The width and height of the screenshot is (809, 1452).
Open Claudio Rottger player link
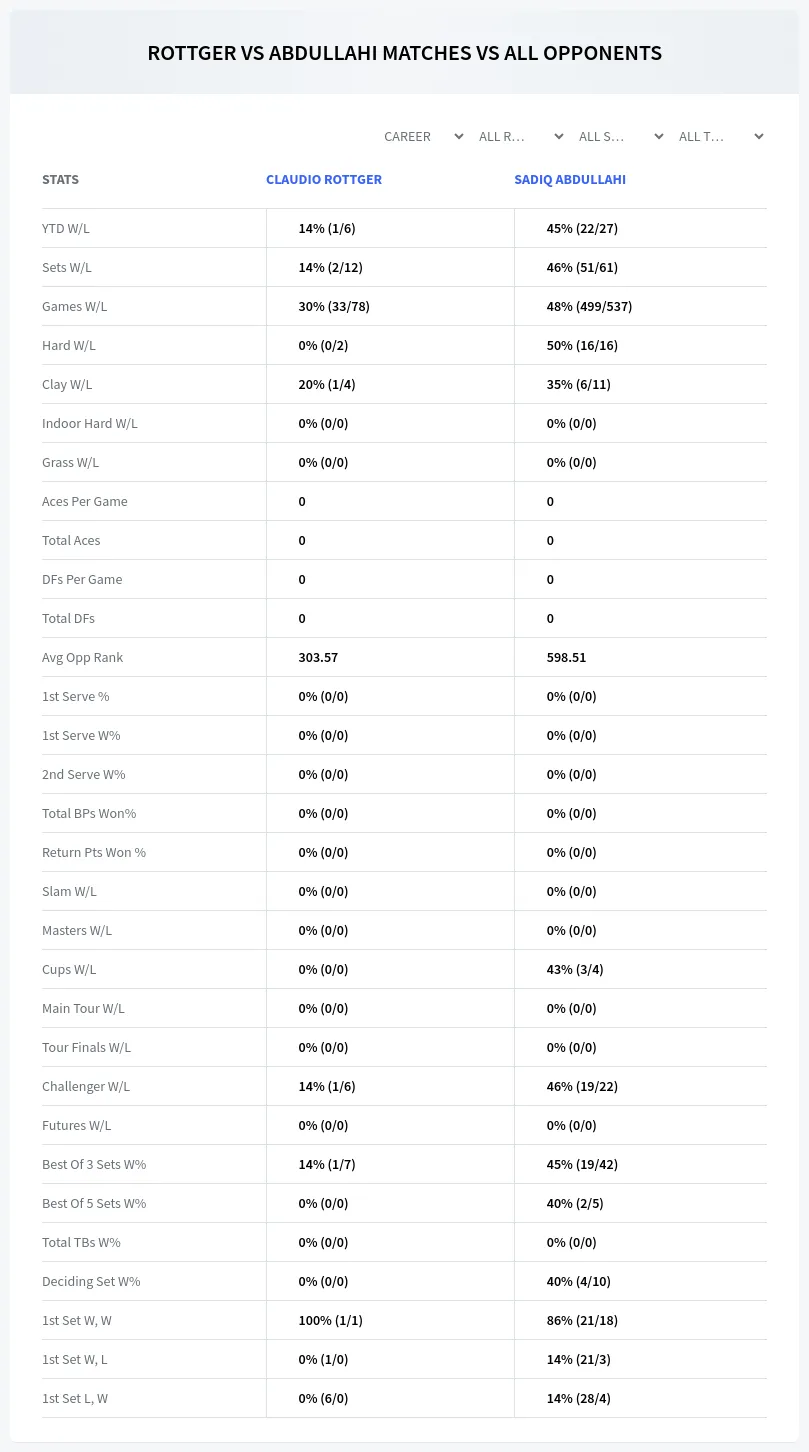tap(324, 180)
